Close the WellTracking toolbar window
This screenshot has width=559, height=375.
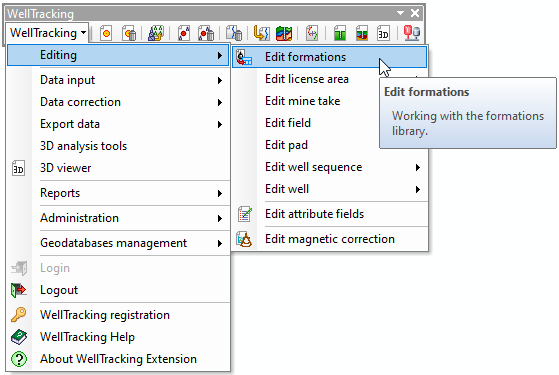click(415, 13)
